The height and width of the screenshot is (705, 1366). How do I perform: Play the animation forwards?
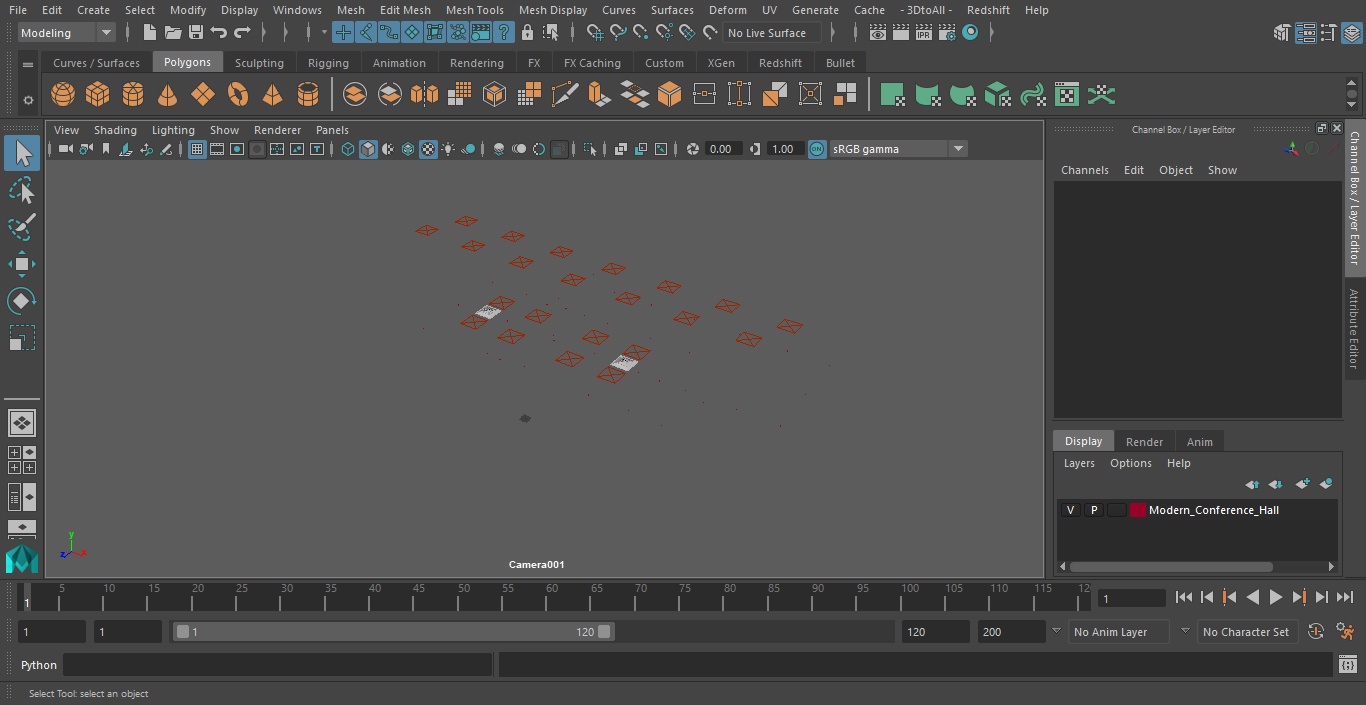point(1275,597)
